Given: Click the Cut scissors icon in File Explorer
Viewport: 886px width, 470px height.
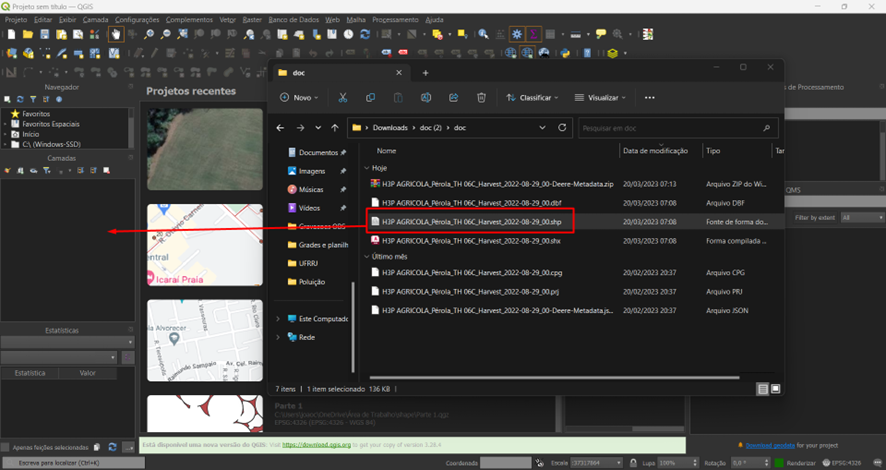Looking at the screenshot, I should coord(342,98).
